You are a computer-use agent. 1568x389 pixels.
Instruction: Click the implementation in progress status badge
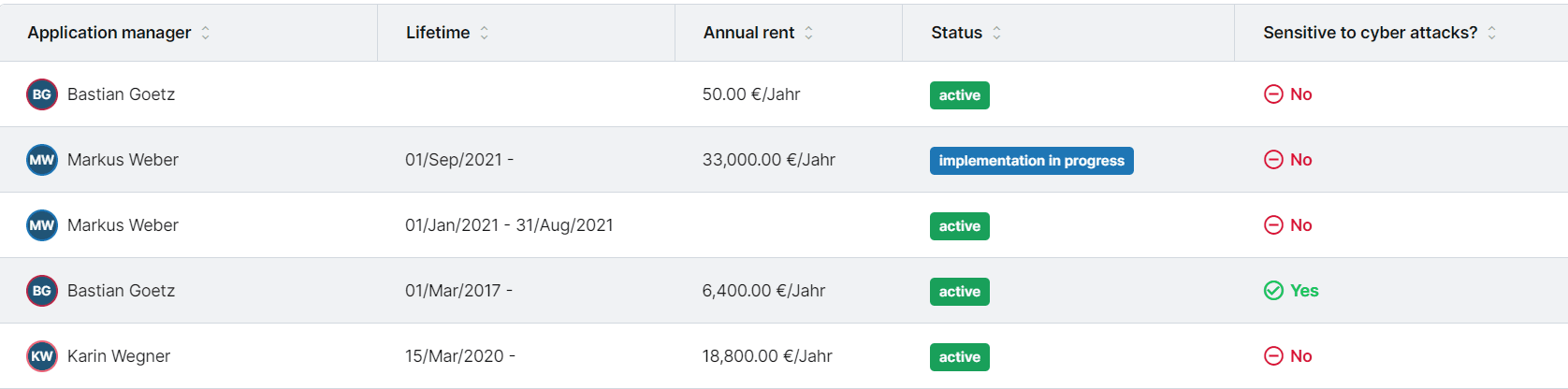pyautogui.click(x=1031, y=161)
